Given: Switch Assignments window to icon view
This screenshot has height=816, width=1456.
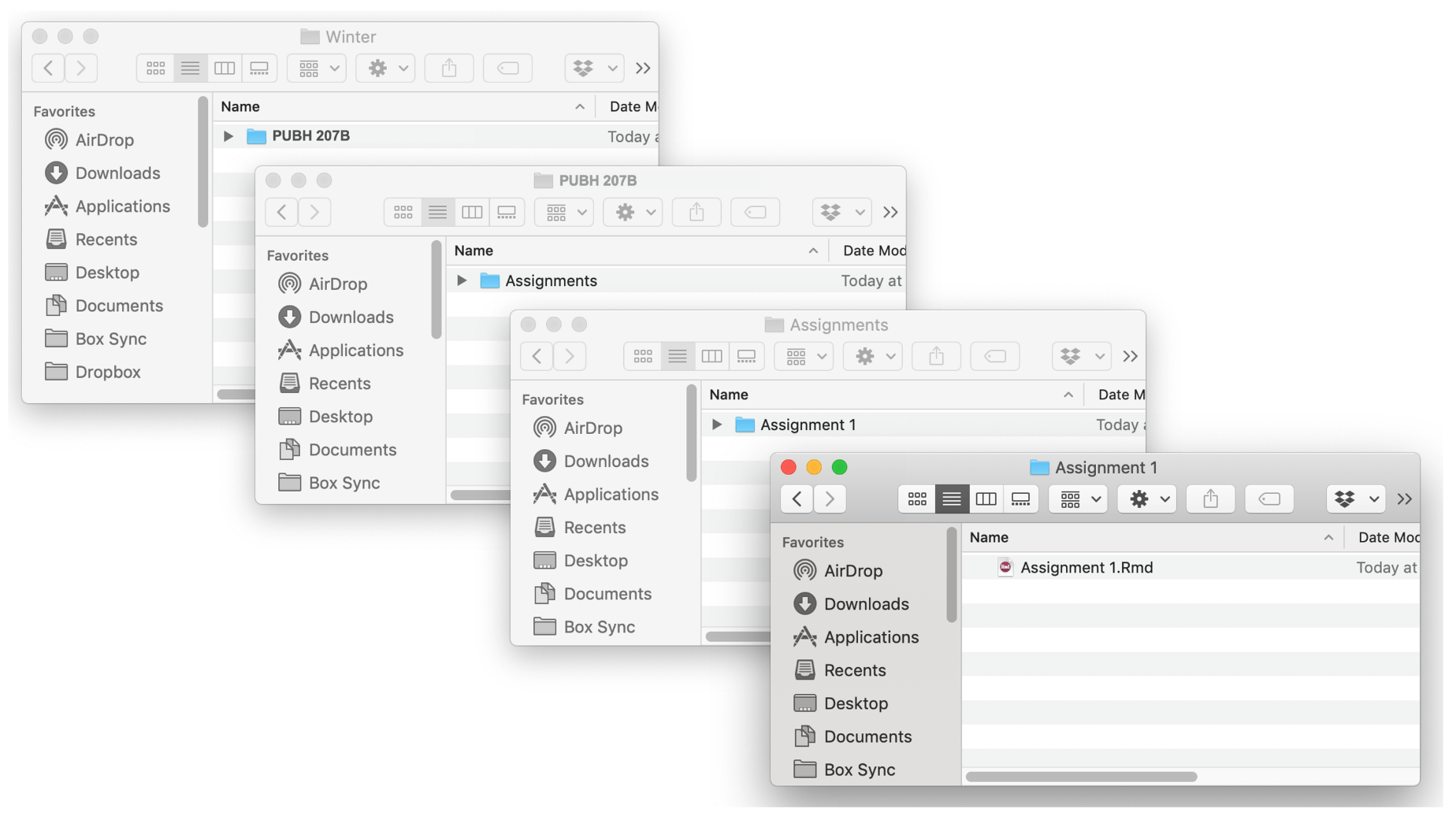Looking at the screenshot, I should click(x=643, y=357).
